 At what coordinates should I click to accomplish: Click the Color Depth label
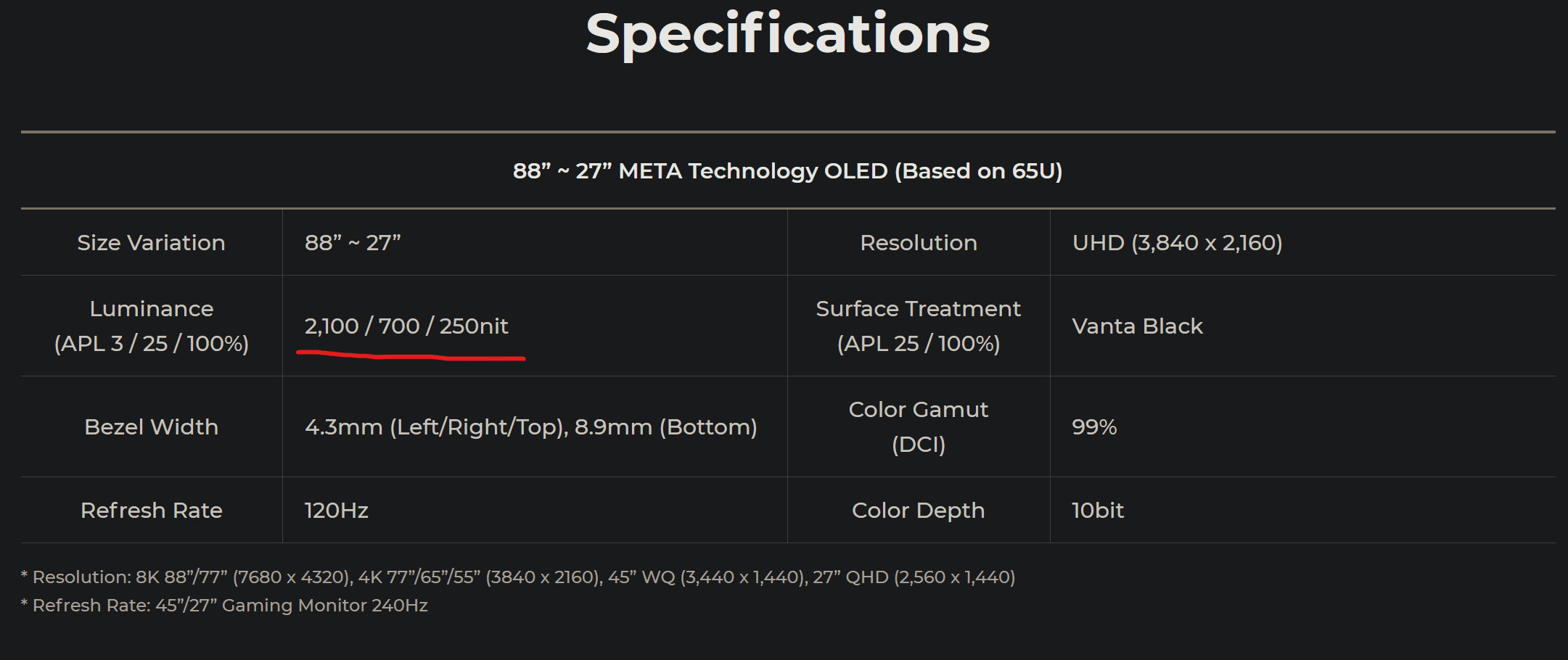(919, 511)
